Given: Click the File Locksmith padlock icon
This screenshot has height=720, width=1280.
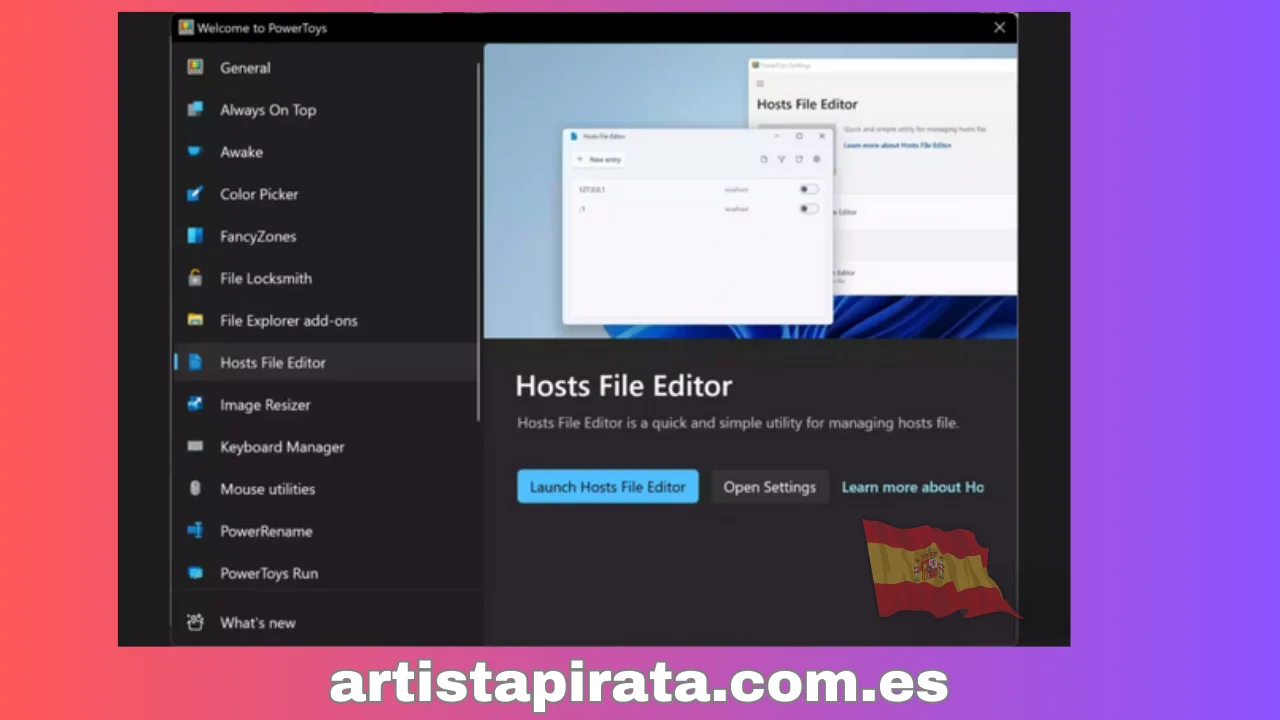Looking at the screenshot, I should [x=195, y=278].
